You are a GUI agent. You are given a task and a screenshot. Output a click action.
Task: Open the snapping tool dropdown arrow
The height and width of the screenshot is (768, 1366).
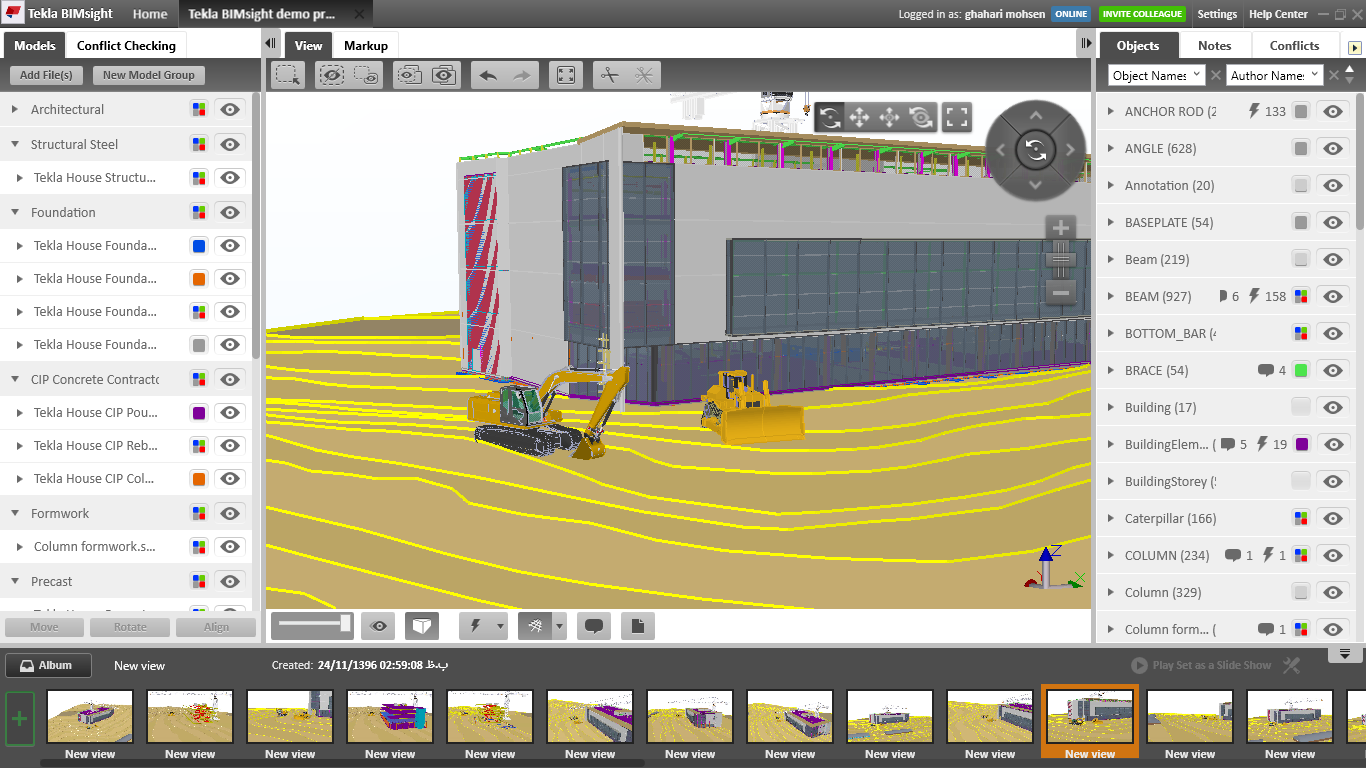[x=559, y=626]
